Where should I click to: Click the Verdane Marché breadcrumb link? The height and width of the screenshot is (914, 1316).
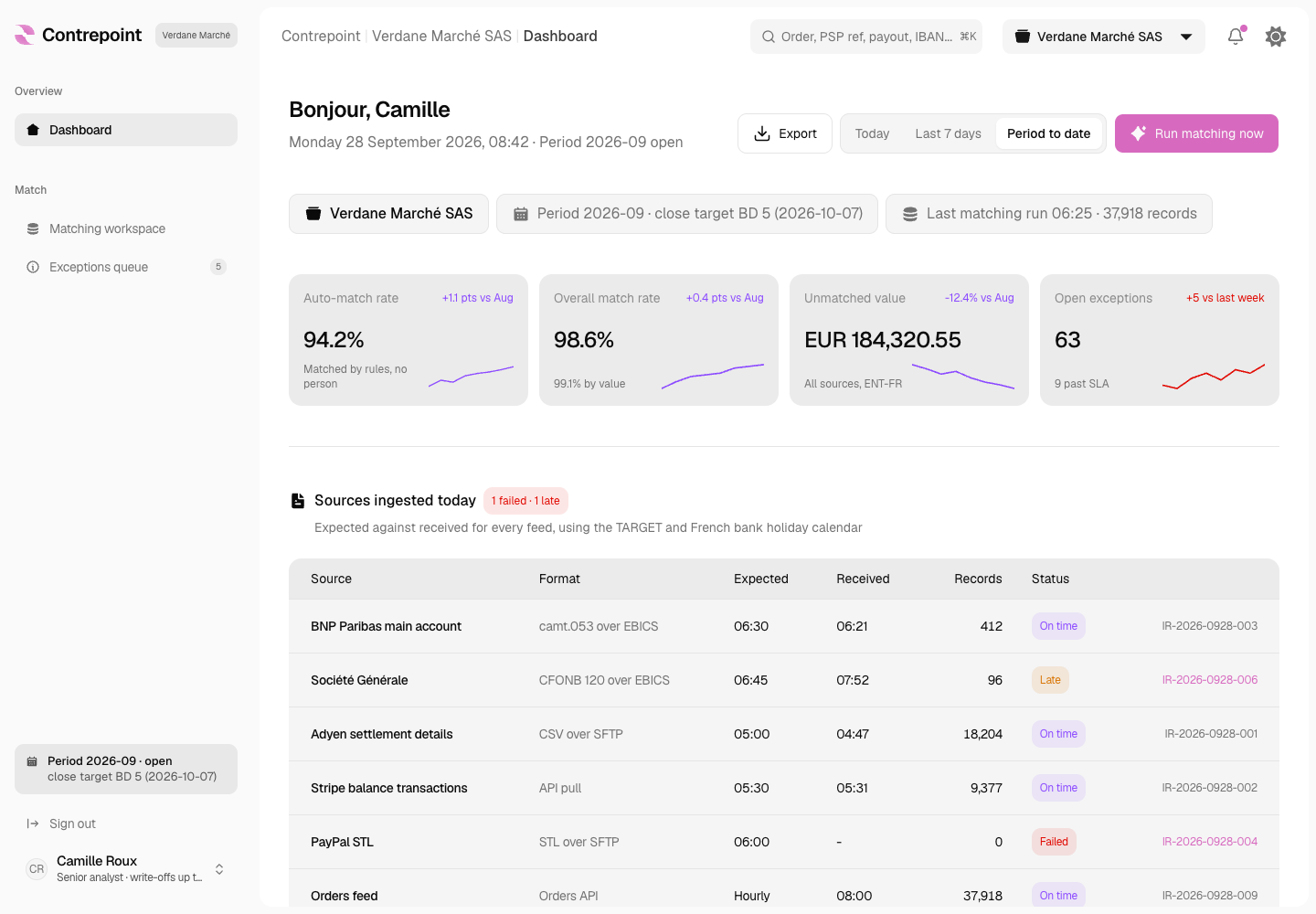(x=441, y=36)
